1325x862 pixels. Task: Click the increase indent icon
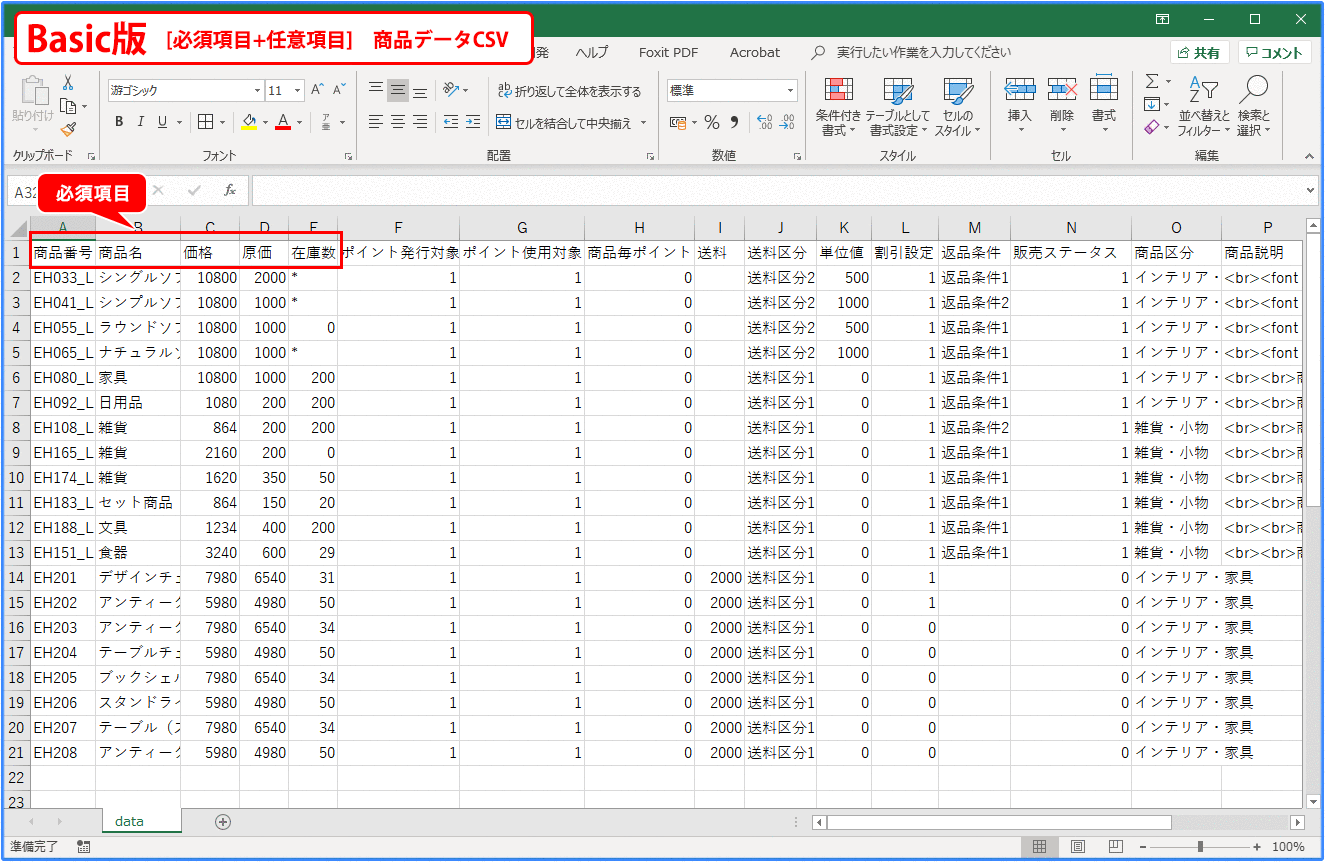pyautogui.click(x=472, y=122)
